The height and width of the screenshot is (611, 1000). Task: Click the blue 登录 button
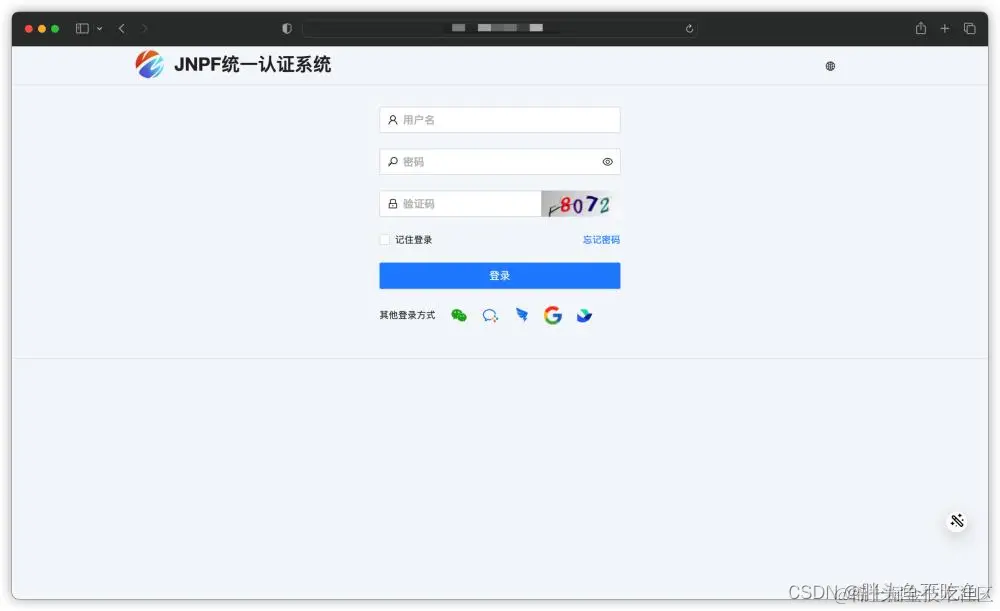pyautogui.click(x=499, y=276)
